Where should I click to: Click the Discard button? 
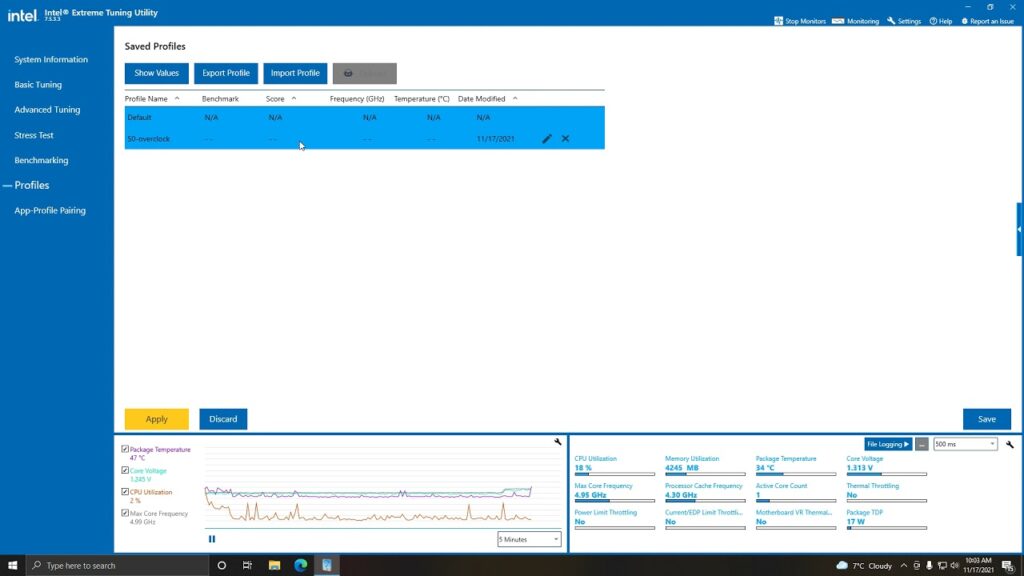coord(223,419)
